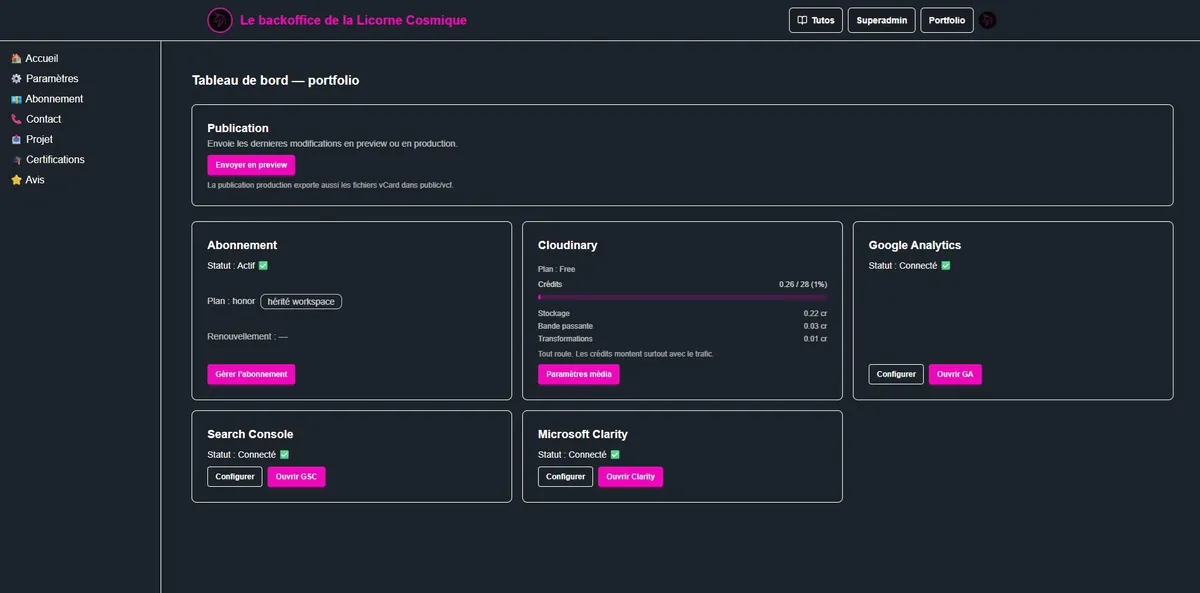The width and height of the screenshot is (1200, 593).
Task: Click Gérer l'abonnement
Action: [x=251, y=374]
